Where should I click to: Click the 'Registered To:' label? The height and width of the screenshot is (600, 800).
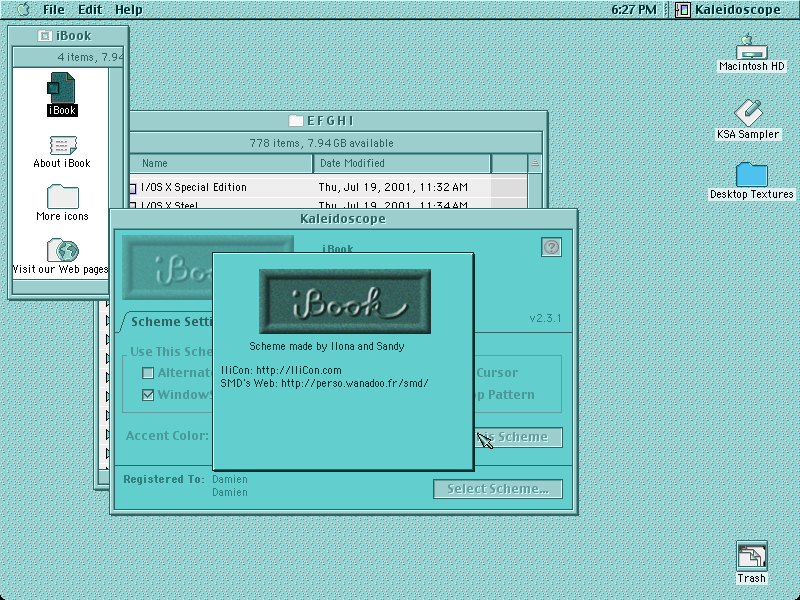(x=164, y=479)
